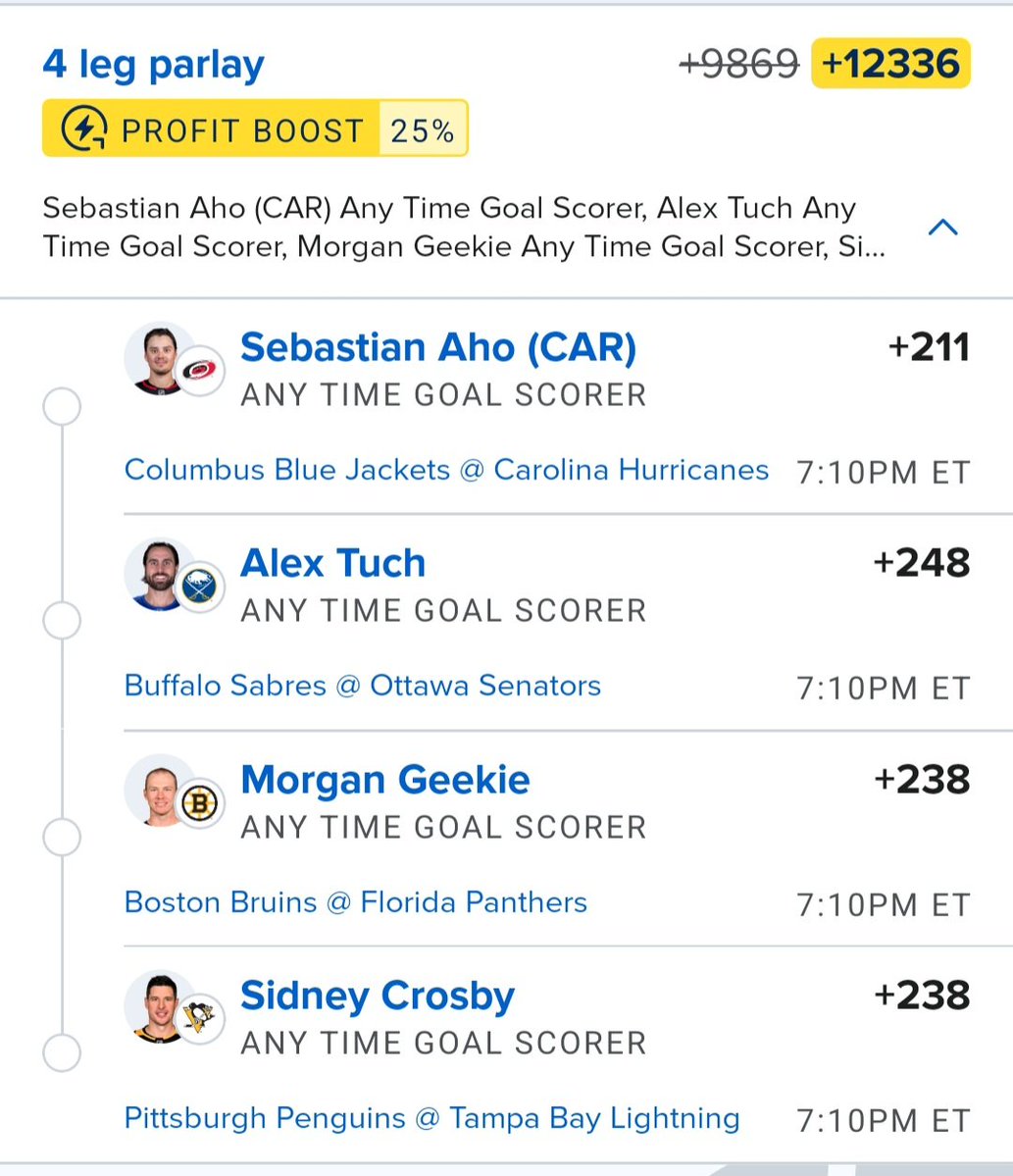The image size is (1013, 1176).
Task: Collapse the parlay legs with the chevron
Action: pyautogui.click(x=942, y=228)
